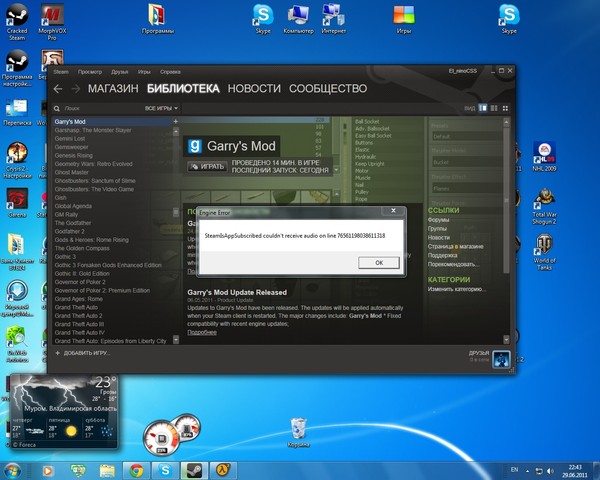Switch to the МАГАЗИН tab
600x480 pixels.
click(x=113, y=89)
